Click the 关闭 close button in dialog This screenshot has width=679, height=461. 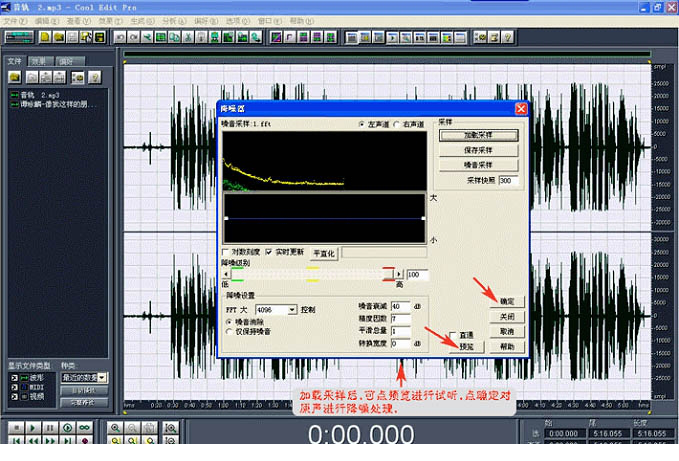507,317
